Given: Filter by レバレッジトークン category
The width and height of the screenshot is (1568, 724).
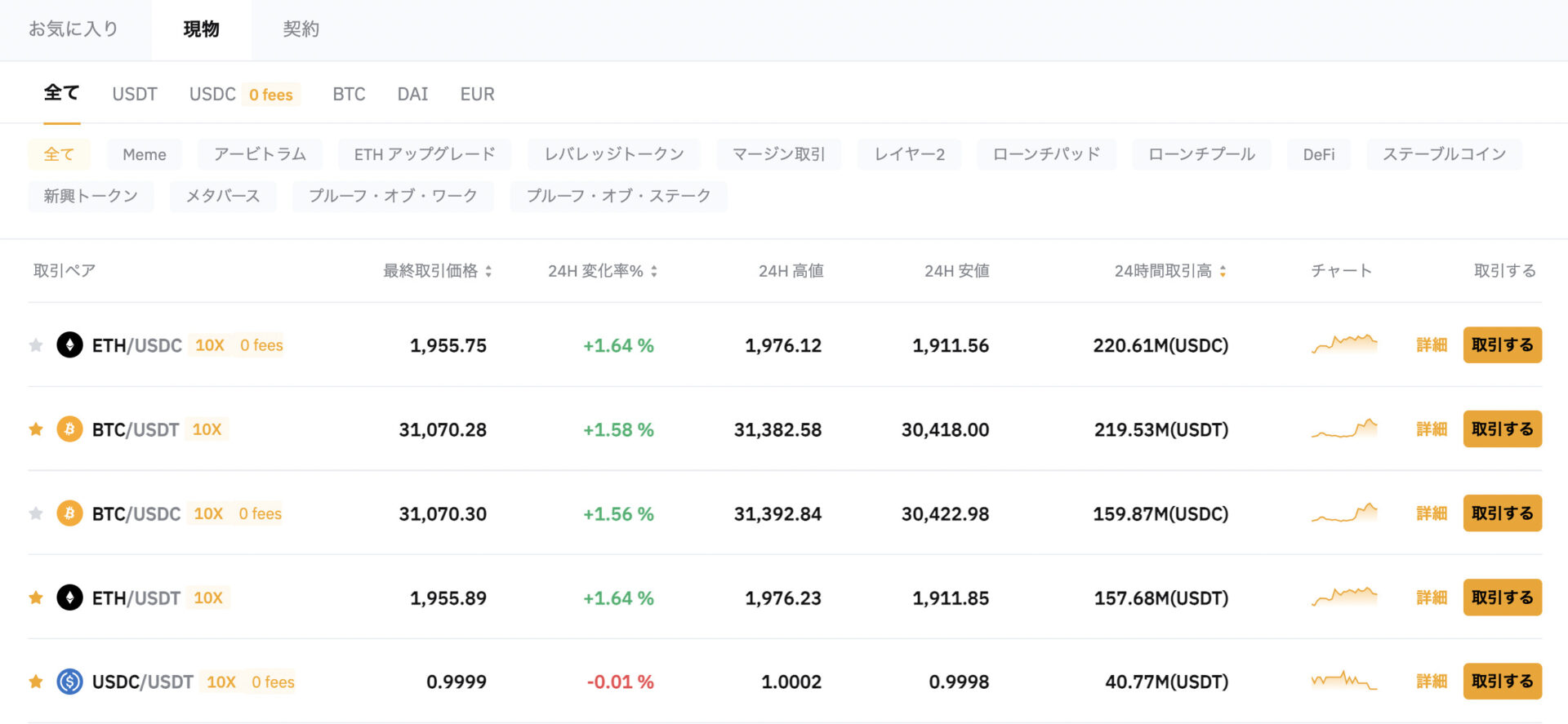Looking at the screenshot, I should [614, 154].
